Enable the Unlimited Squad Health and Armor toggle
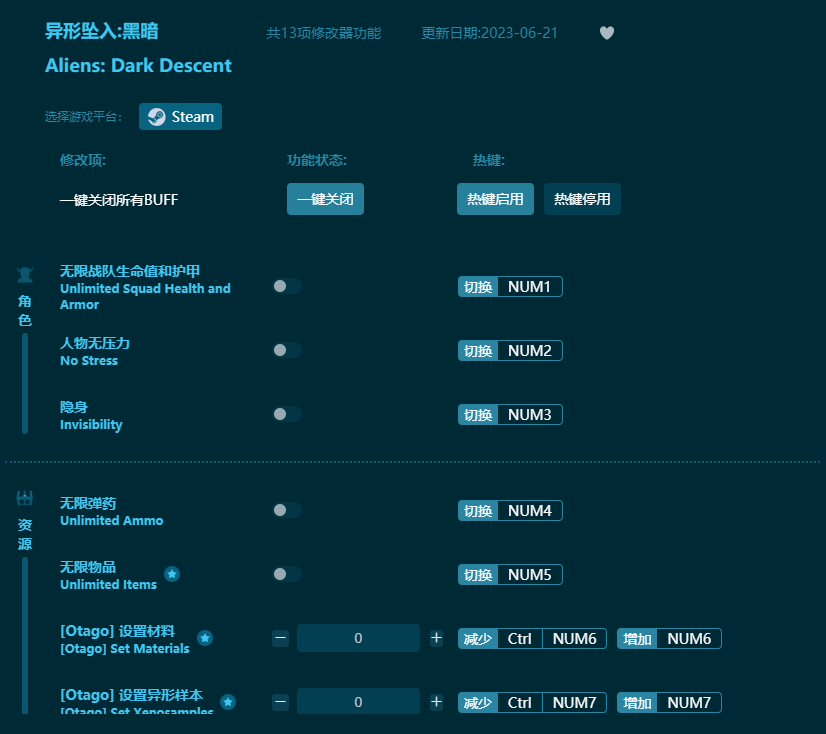The image size is (826, 734). tap(287, 286)
